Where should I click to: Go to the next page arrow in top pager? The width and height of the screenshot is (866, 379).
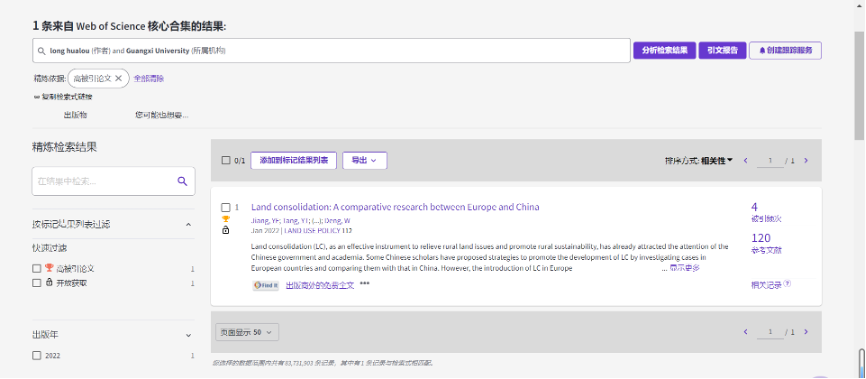[806, 161]
